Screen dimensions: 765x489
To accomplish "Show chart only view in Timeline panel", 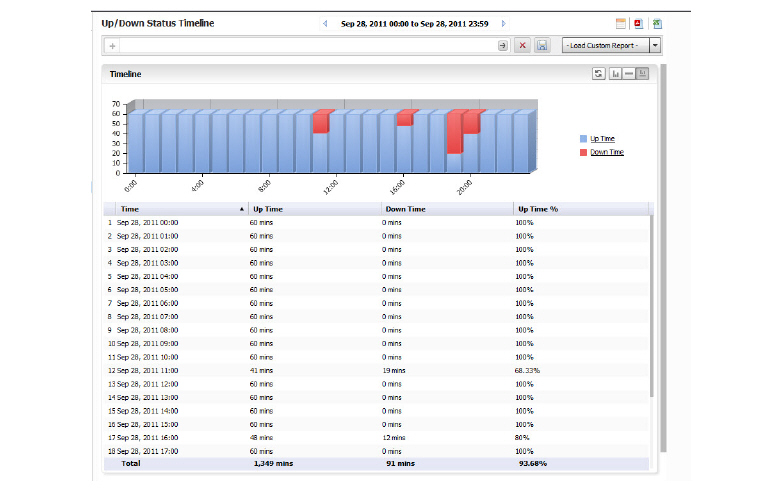I will click(x=615, y=74).
